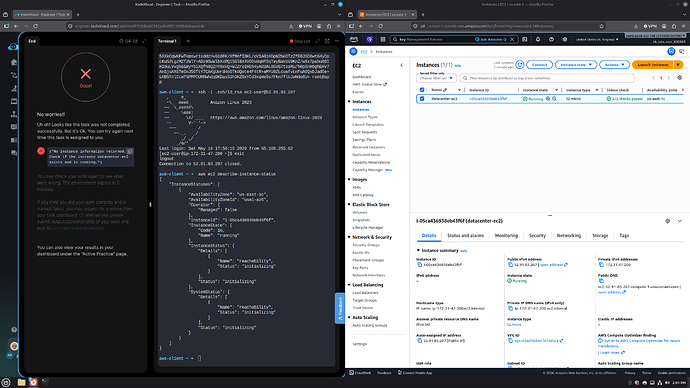Viewport: 690px width, 388px height.
Task: Refresh the EC2 instances list
Action: [520, 65]
